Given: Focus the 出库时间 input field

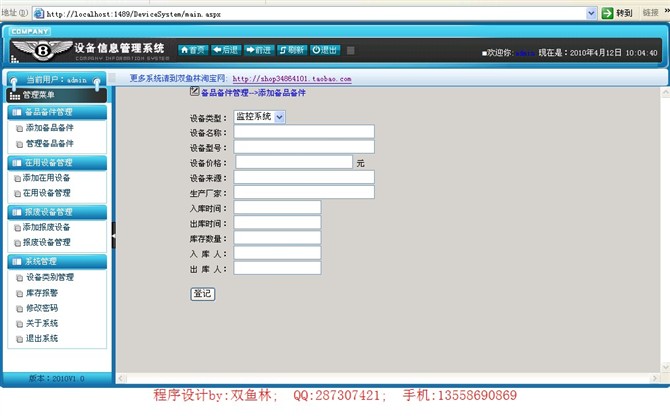Looking at the screenshot, I should click(277, 222).
